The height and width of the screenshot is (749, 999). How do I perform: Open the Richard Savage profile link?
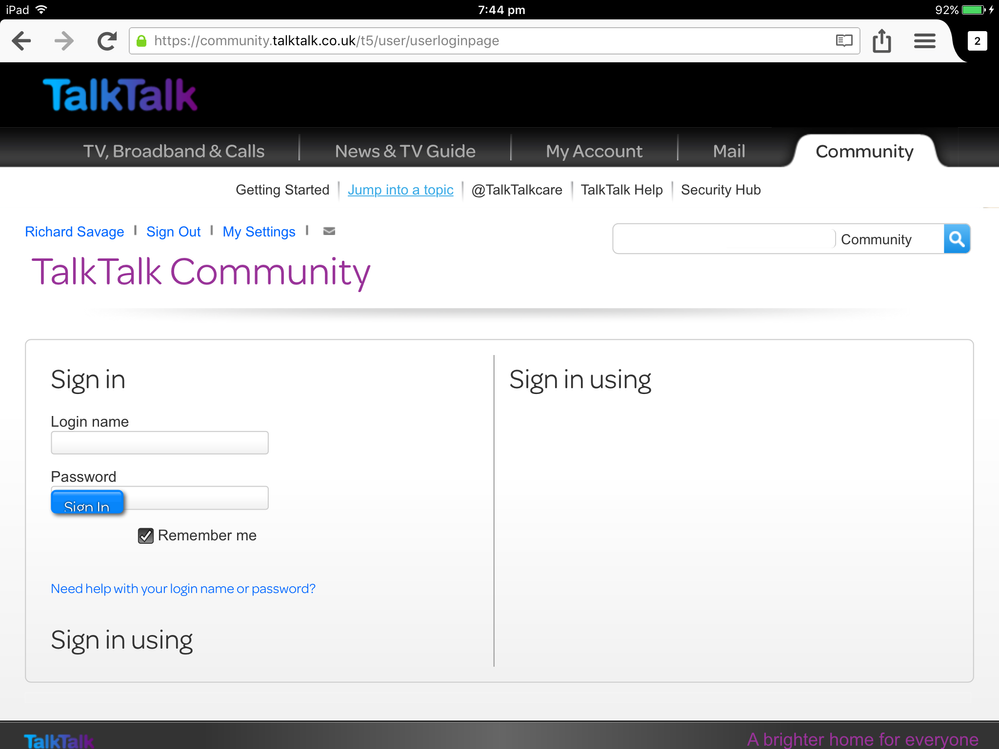75,232
